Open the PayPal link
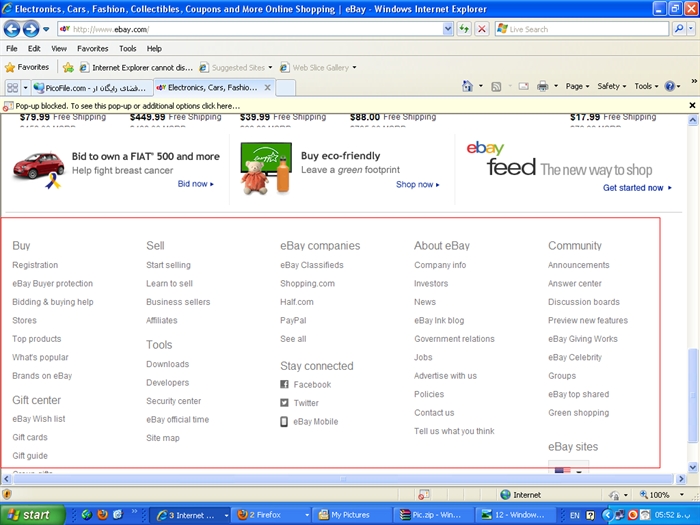 (x=293, y=321)
